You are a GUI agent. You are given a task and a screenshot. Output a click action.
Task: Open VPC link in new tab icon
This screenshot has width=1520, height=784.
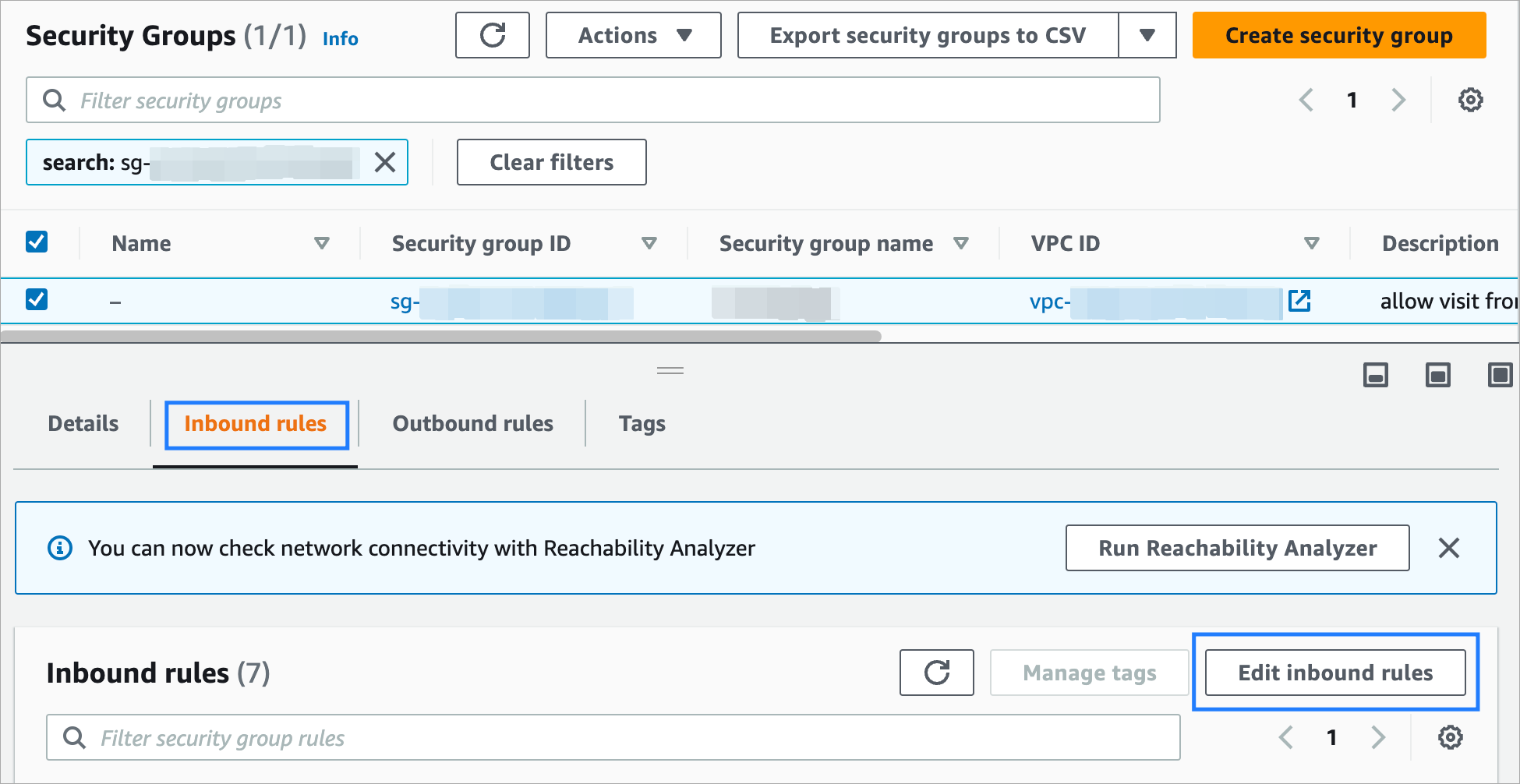click(x=1299, y=301)
